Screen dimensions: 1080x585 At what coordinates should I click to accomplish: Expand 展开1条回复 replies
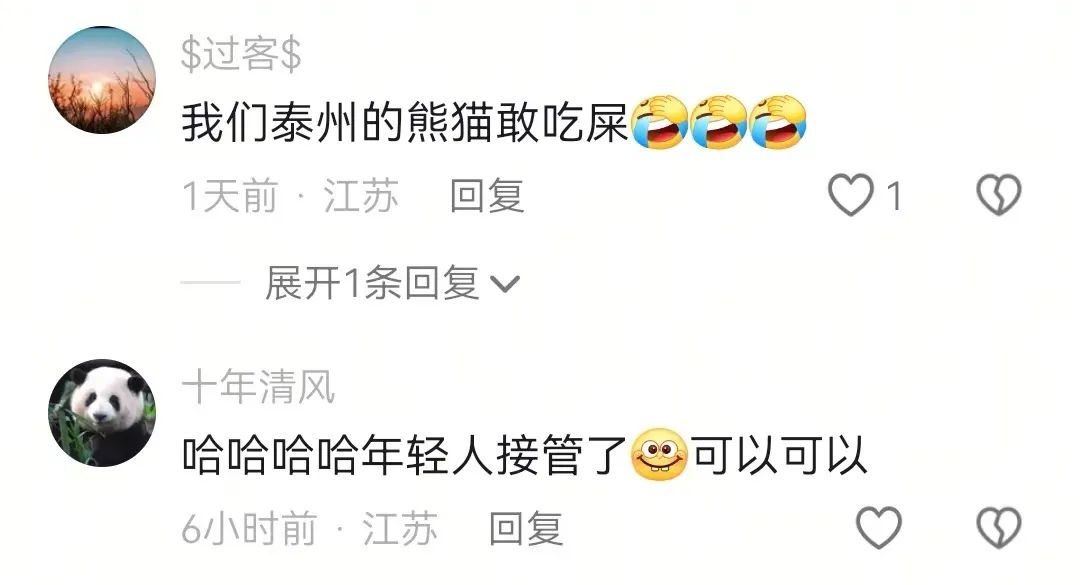click(372, 283)
